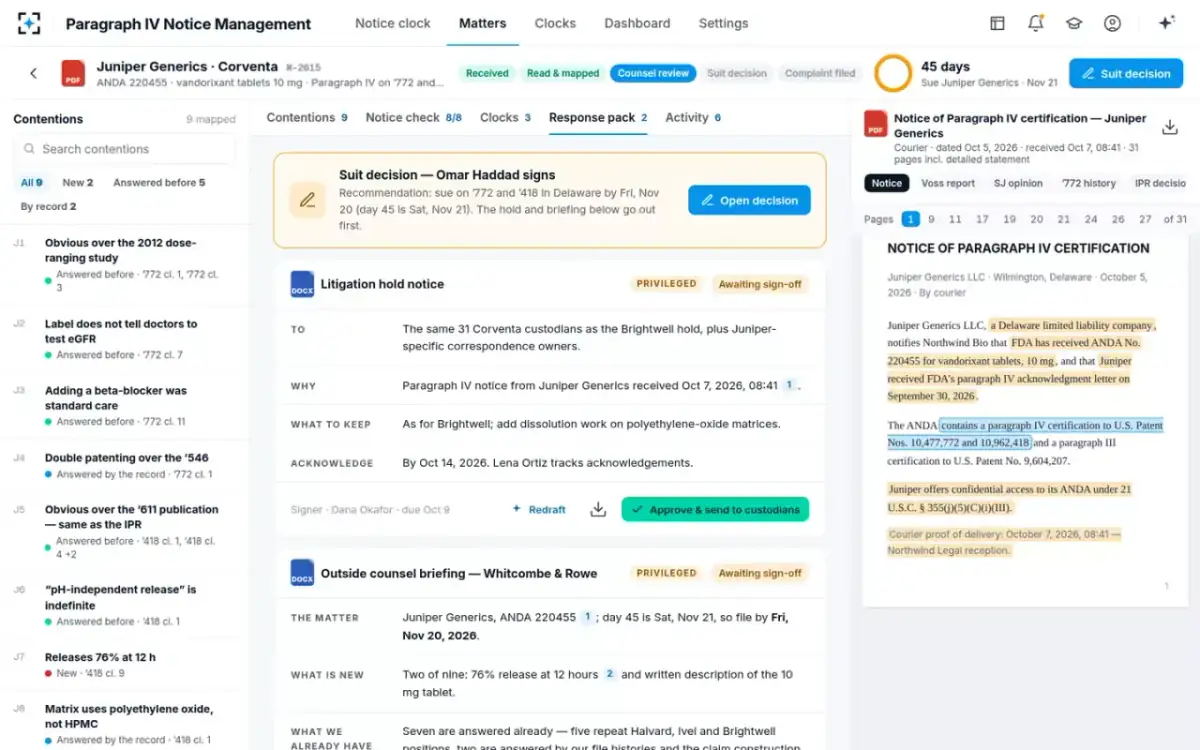1200x750 pixels.
Task: Click the search magnifier in contentions
Action: (x=28, y=149)
